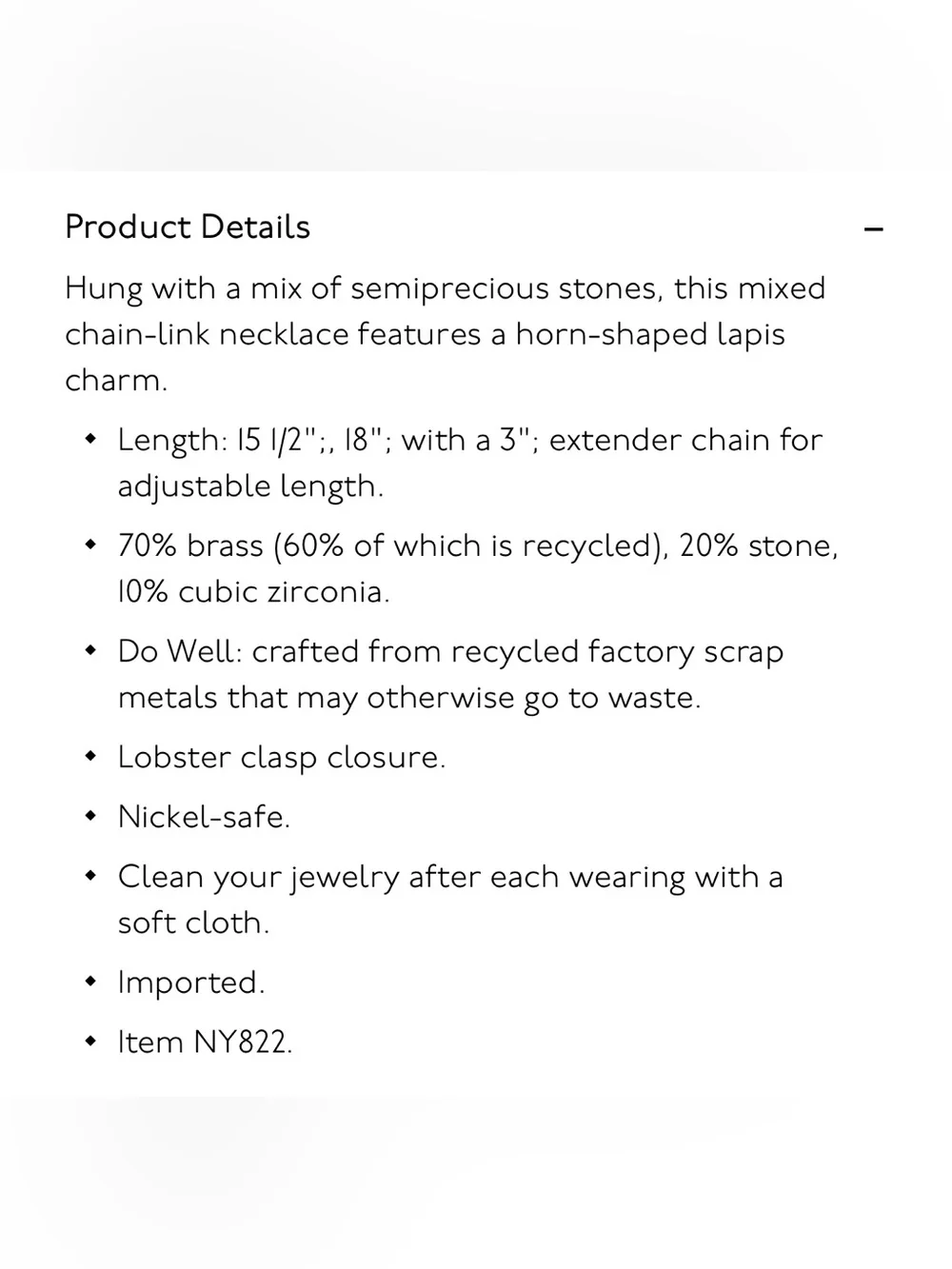Click the Do Well recycled metals text
952x1269 pixels.
[450, 674]
